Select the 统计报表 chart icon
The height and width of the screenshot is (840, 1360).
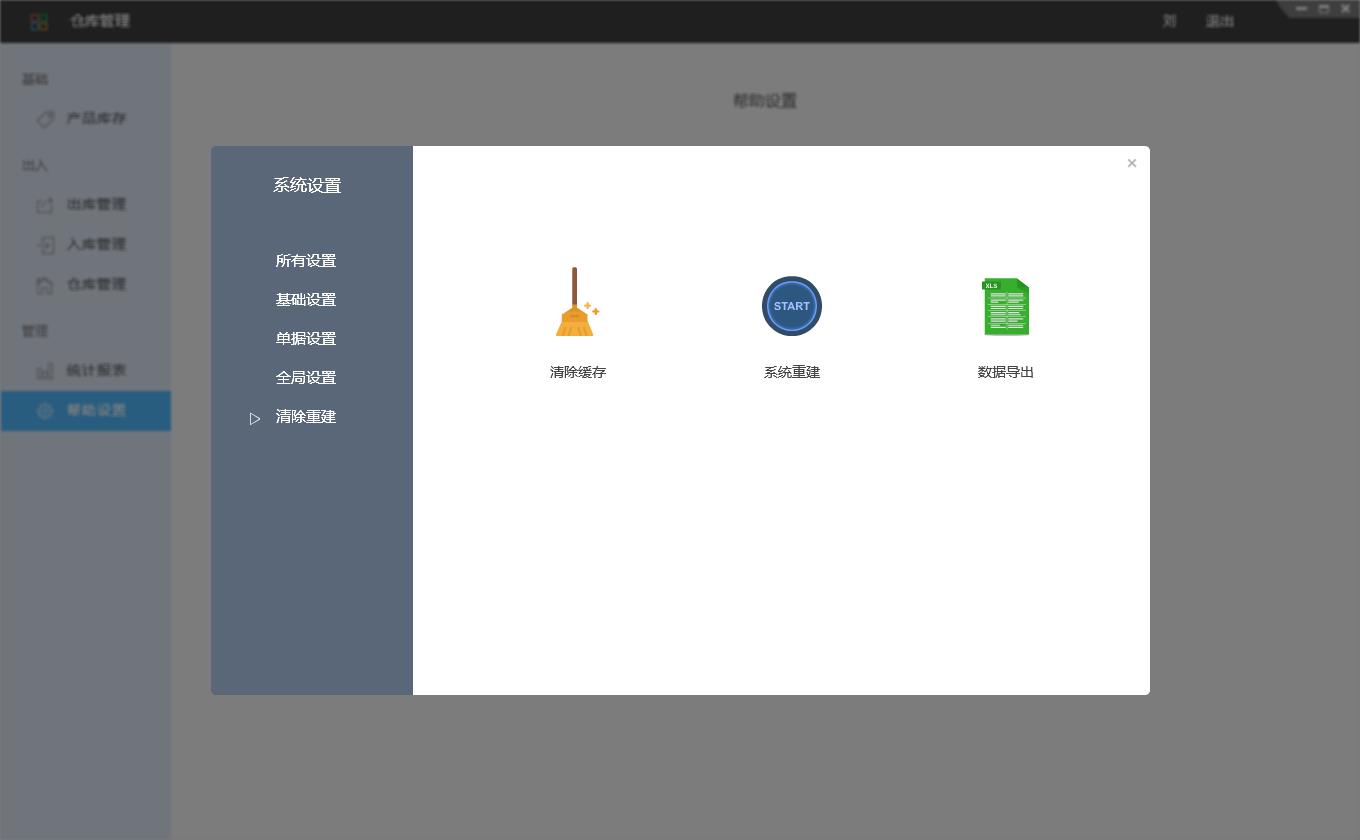45,371
